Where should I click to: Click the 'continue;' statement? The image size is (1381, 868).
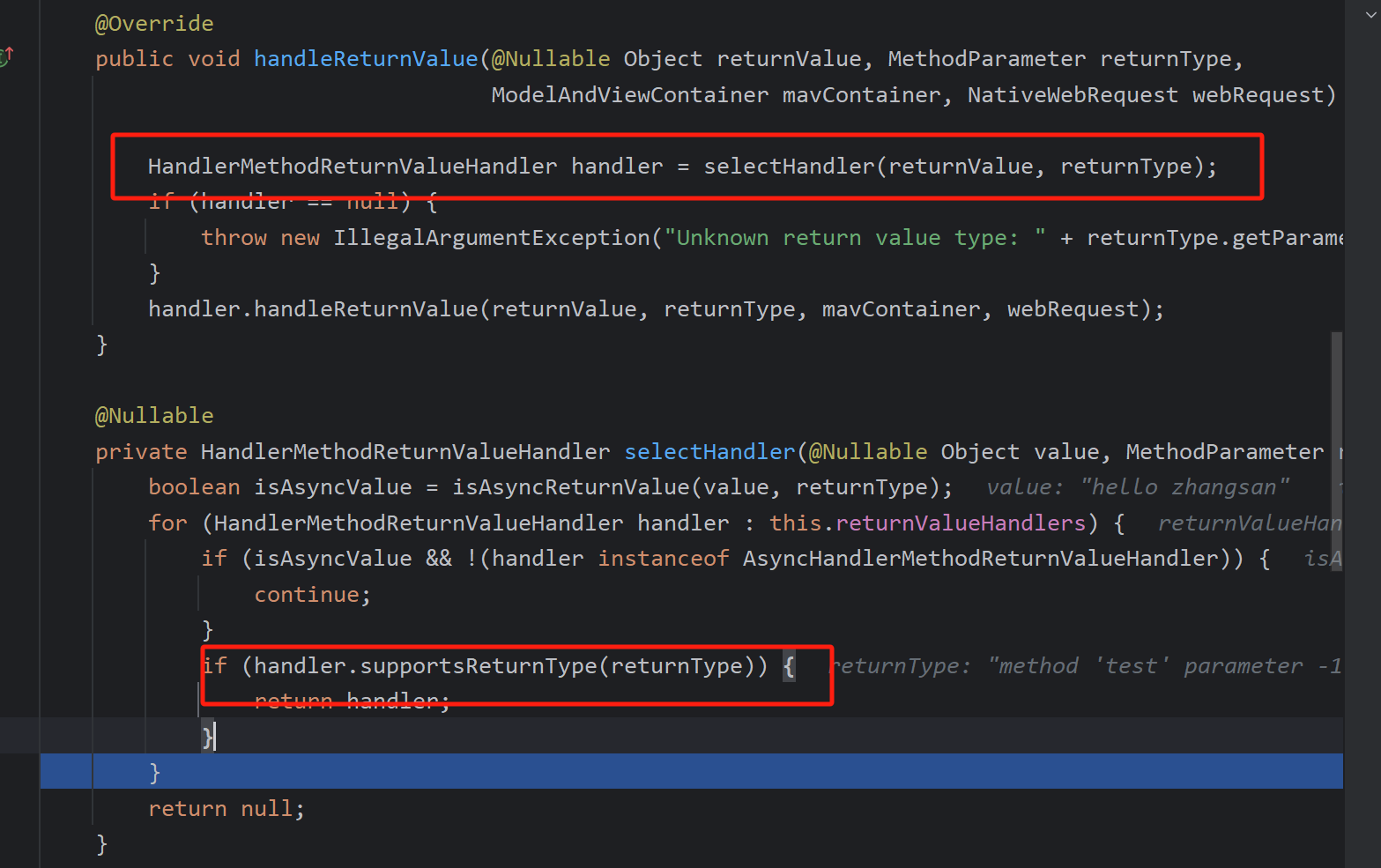pos(313,595)
